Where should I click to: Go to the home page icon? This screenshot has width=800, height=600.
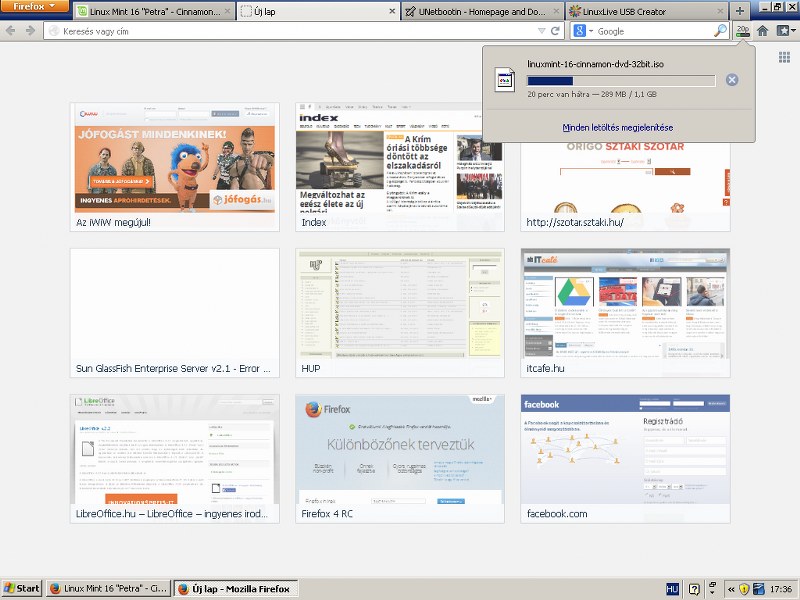(x=763, y=31)
